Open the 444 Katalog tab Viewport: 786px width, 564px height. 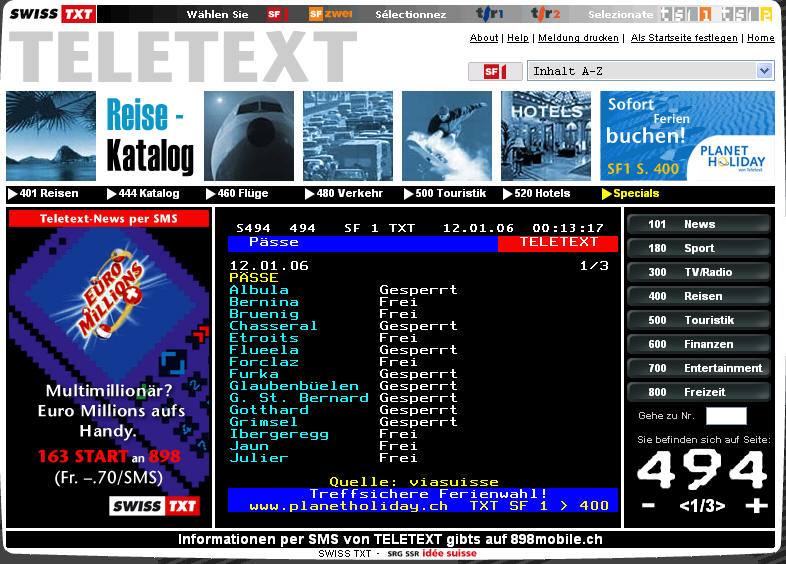pos(143,194)
